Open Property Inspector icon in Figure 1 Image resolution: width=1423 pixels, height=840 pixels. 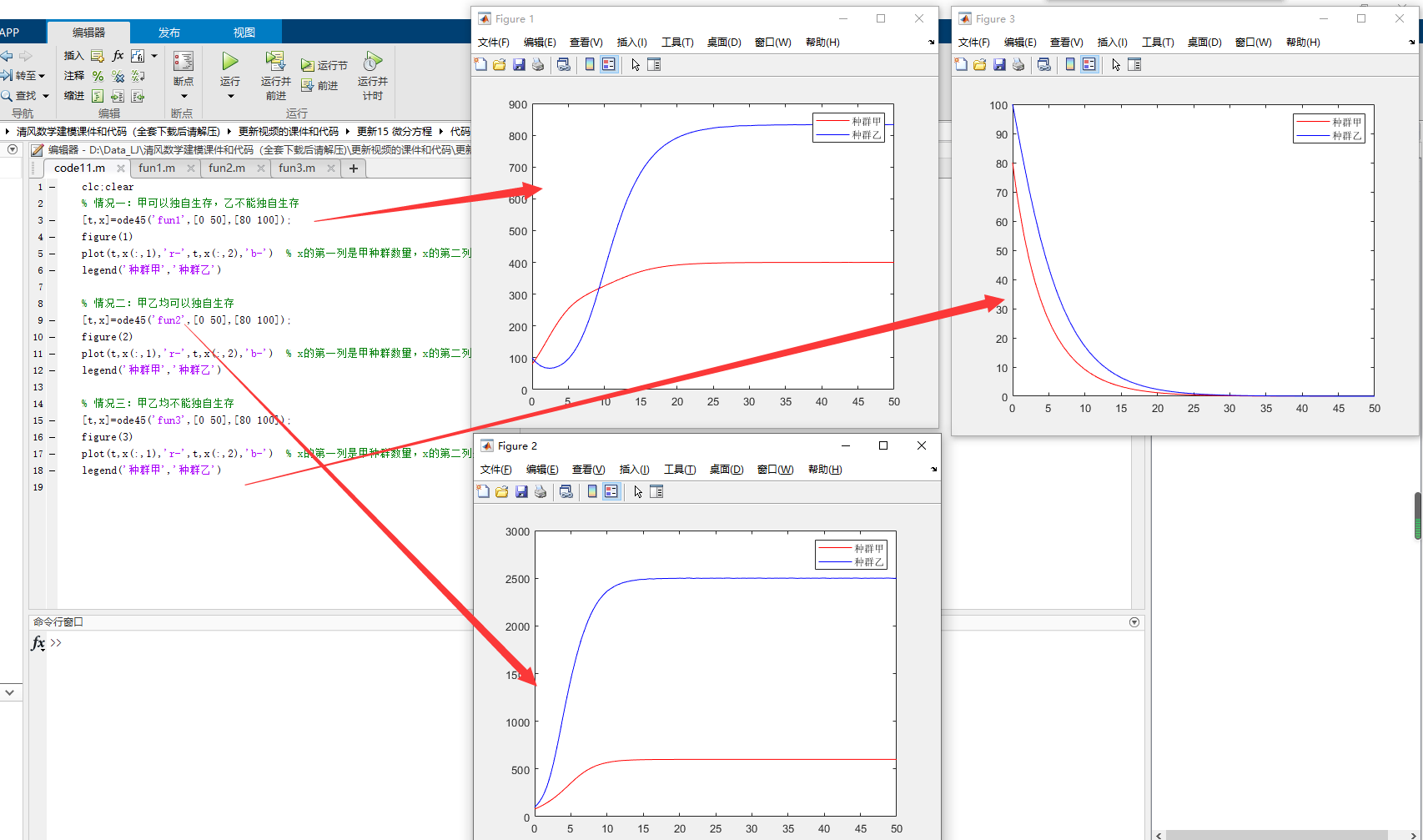coord(654,64)
